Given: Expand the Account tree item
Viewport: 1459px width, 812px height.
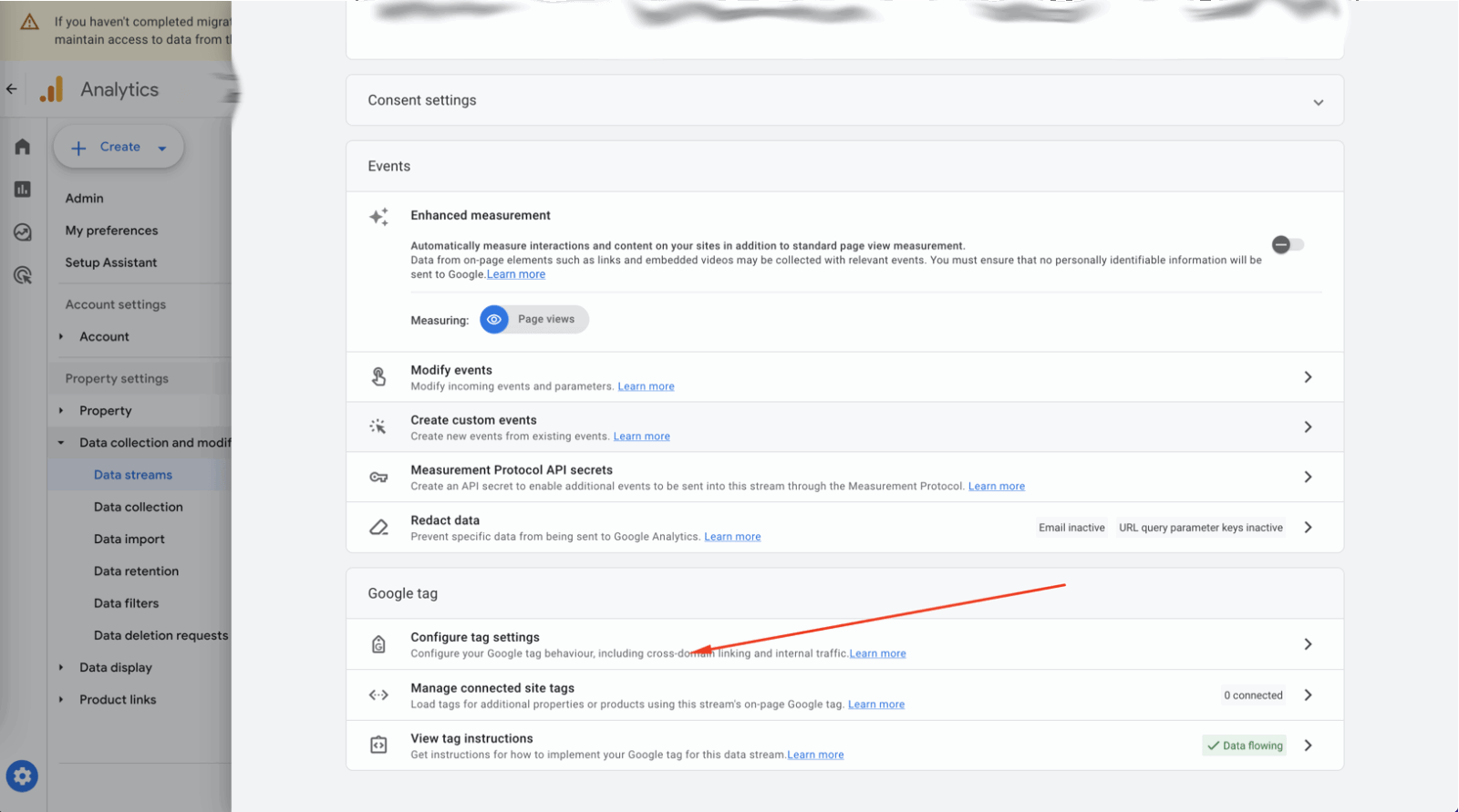Looking at the screenshot, I should [x=61, y=337].
